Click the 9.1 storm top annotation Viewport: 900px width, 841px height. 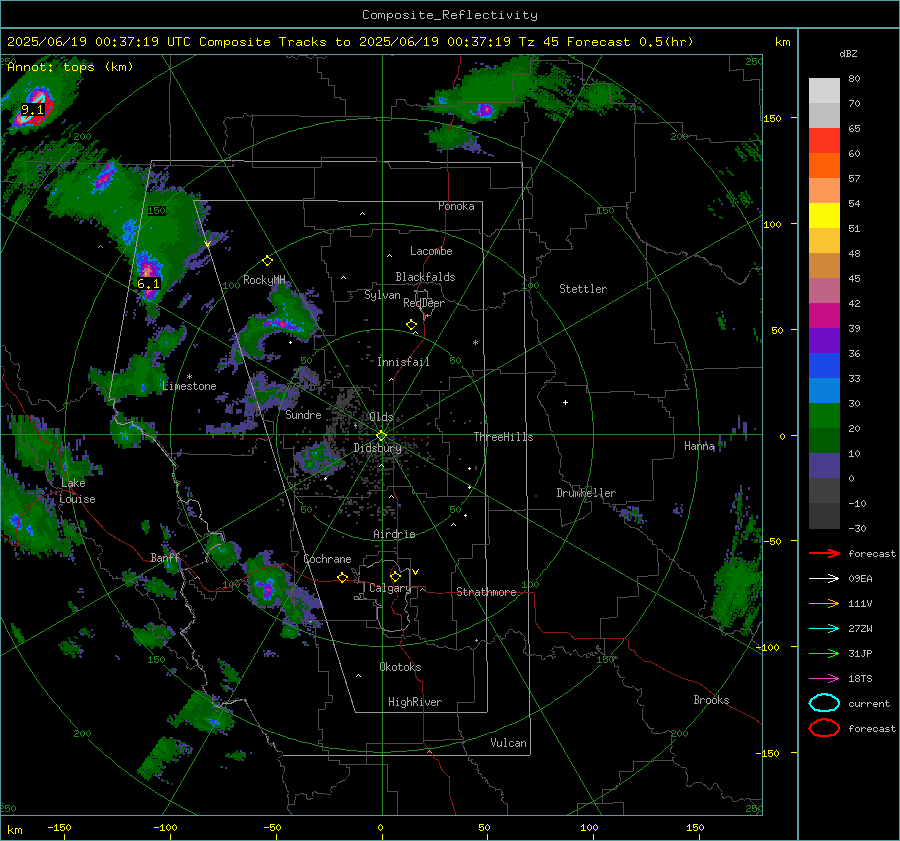(32, 109)
